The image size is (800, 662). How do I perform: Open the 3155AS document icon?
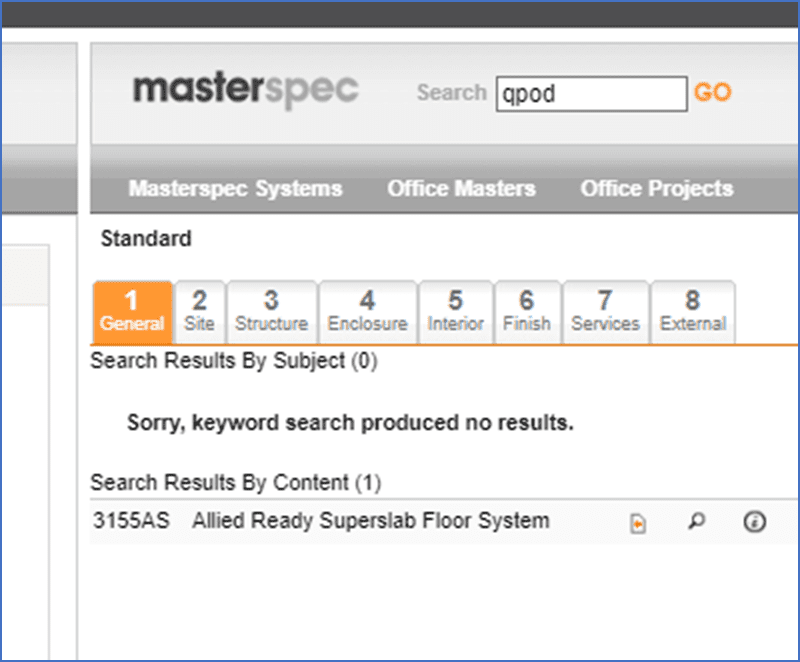[638, 523]
